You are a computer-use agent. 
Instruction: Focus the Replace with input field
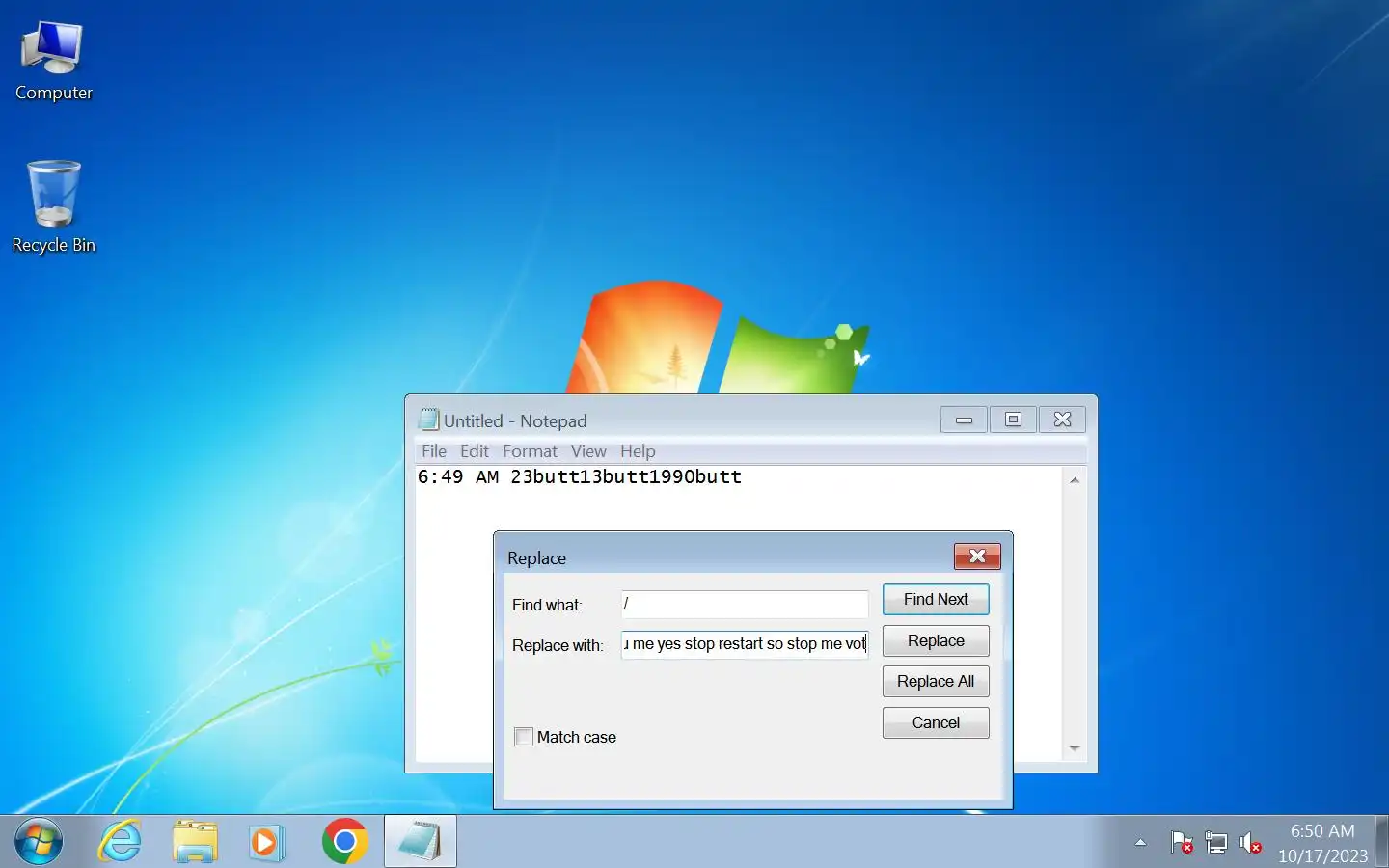pyautogui.click(x=745, y=644)
